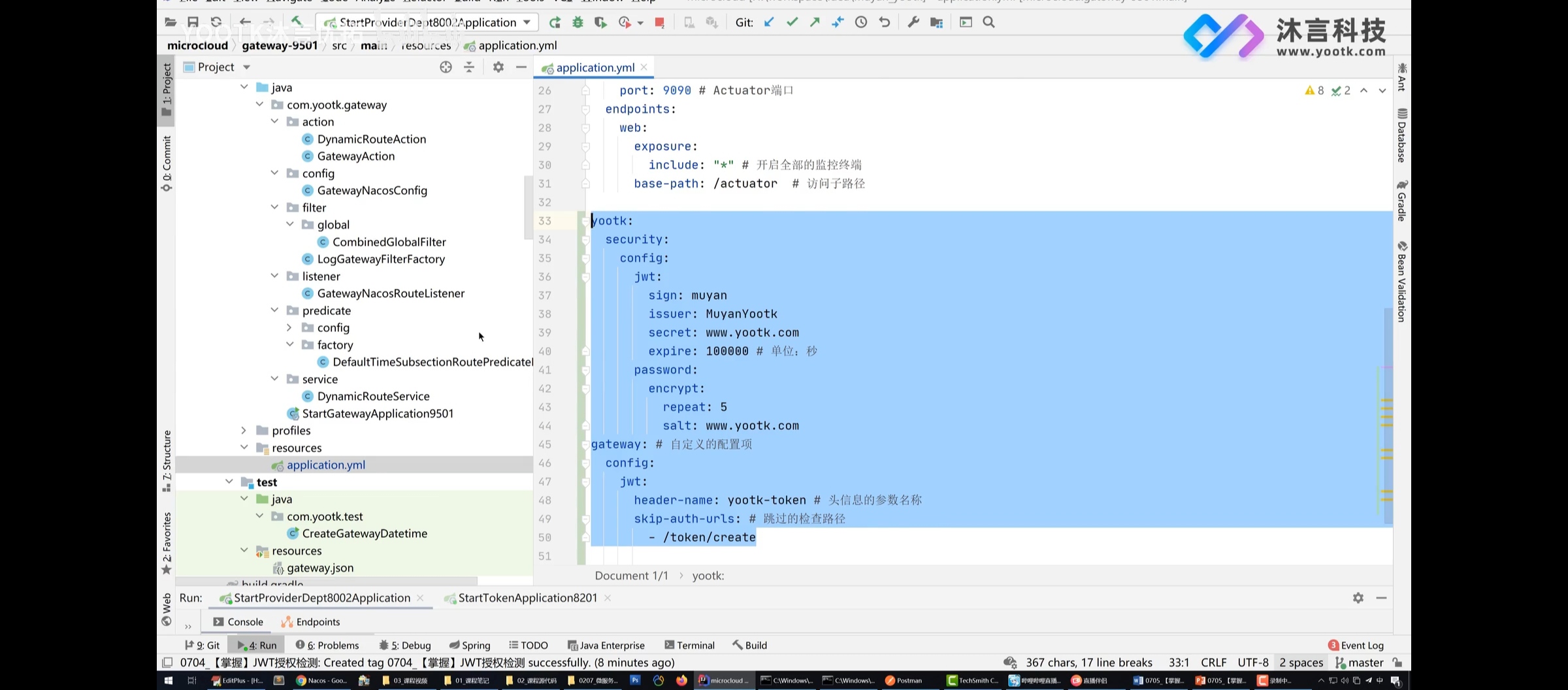This screenshot has width=1568, height=690.
Task: Git update project blue arrow icon
Action: click(x=769, y=22)
